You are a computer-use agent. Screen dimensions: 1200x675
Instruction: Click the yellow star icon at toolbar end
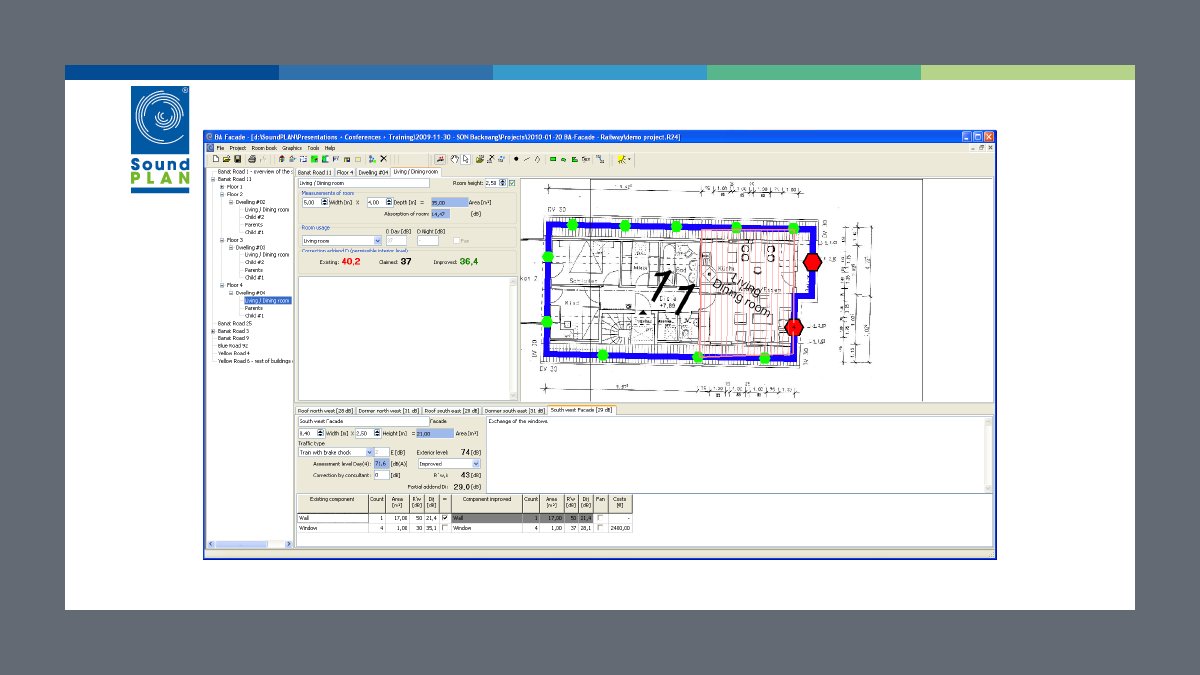pyautogui.click(x=621, y=158)
